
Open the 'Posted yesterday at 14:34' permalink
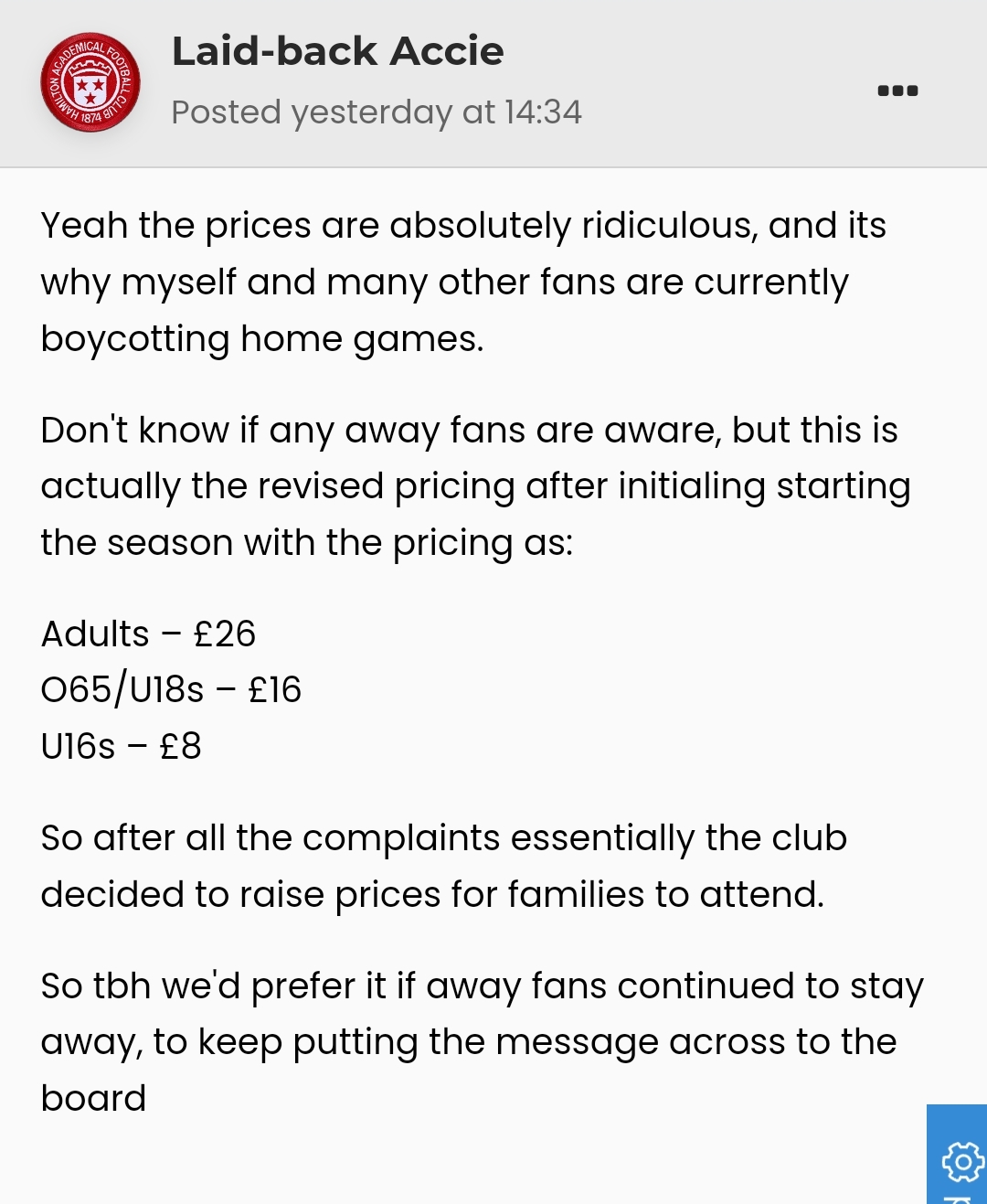tap(377, 112)
